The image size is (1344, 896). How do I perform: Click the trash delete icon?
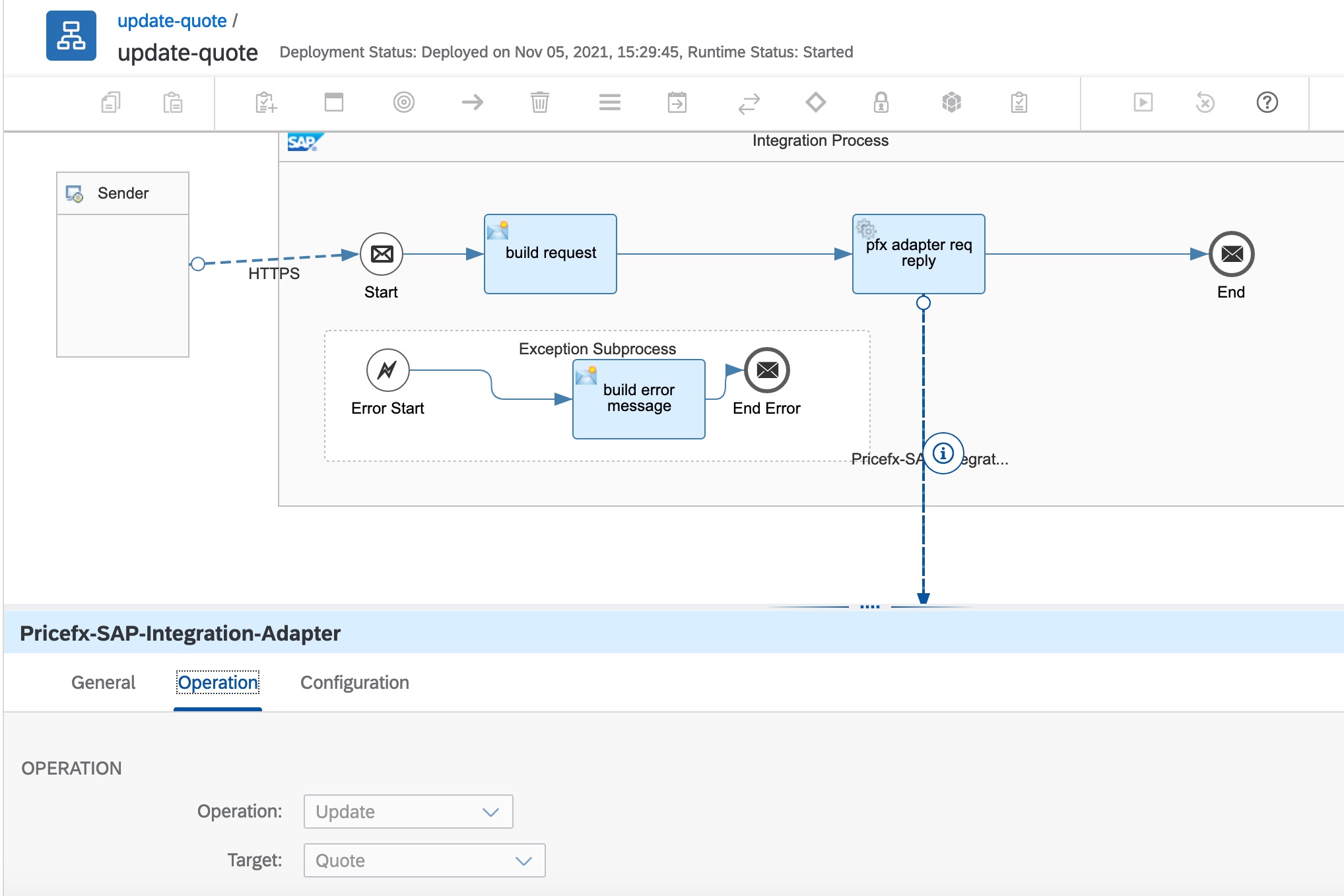[x=539, y=102]
